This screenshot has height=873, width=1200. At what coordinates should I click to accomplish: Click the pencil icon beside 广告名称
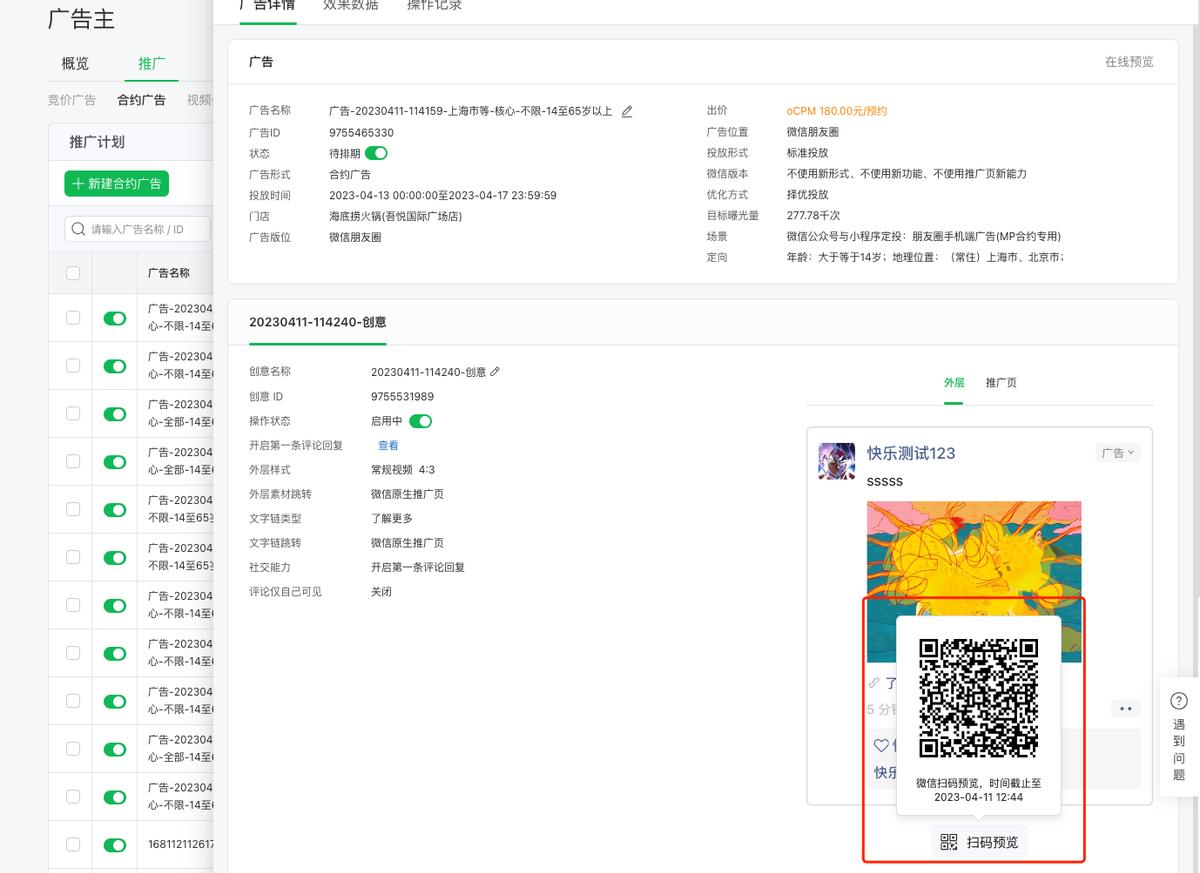point(627,111)
